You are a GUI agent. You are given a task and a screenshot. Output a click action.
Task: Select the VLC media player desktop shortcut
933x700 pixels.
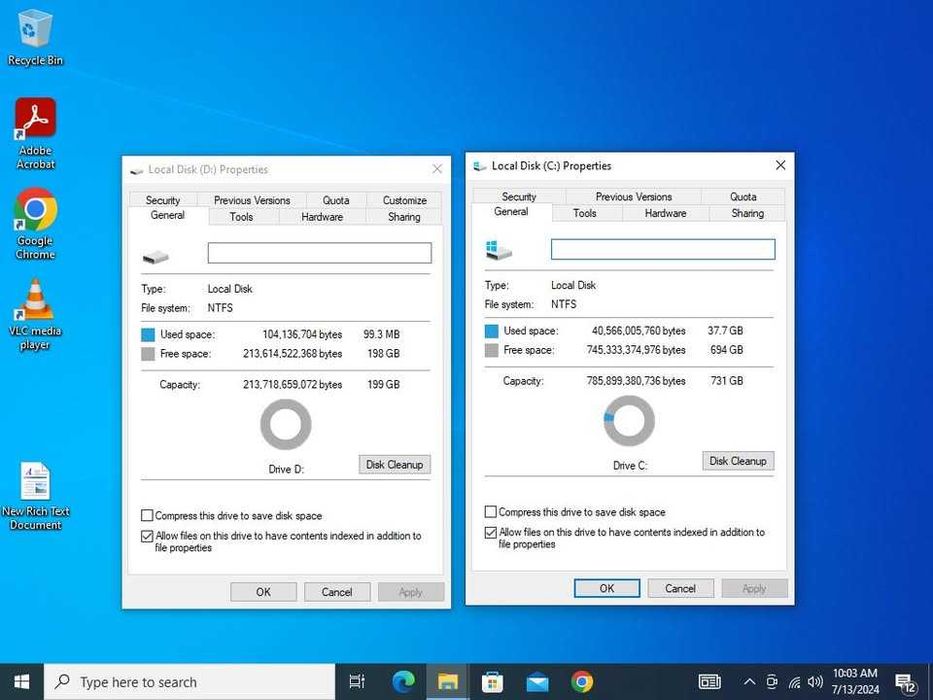(35, 314)
